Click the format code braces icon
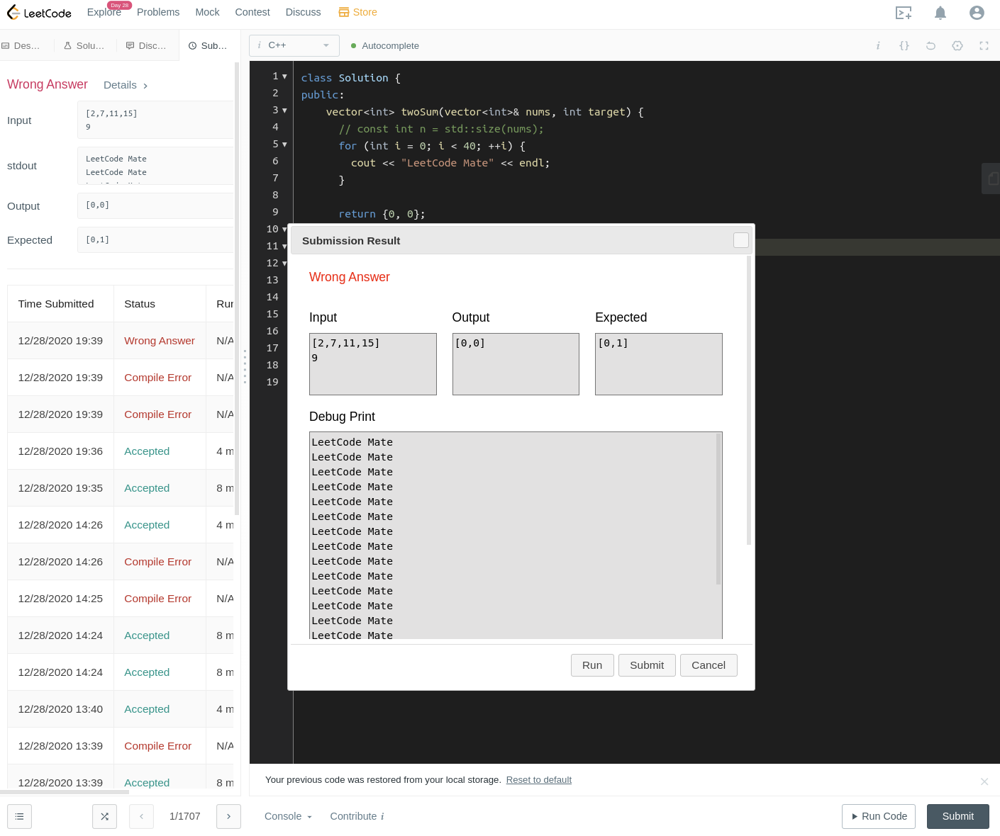 click(904, 46)
